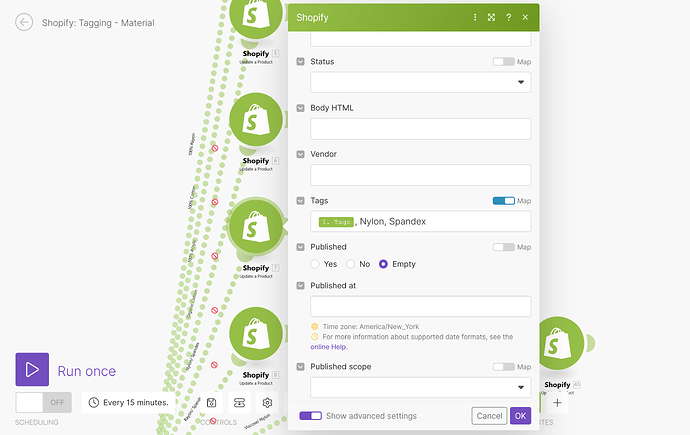Image resolution: width=690 pixels, height=435 pixels.
Task: Click the Run once play button
Action: 32,369
